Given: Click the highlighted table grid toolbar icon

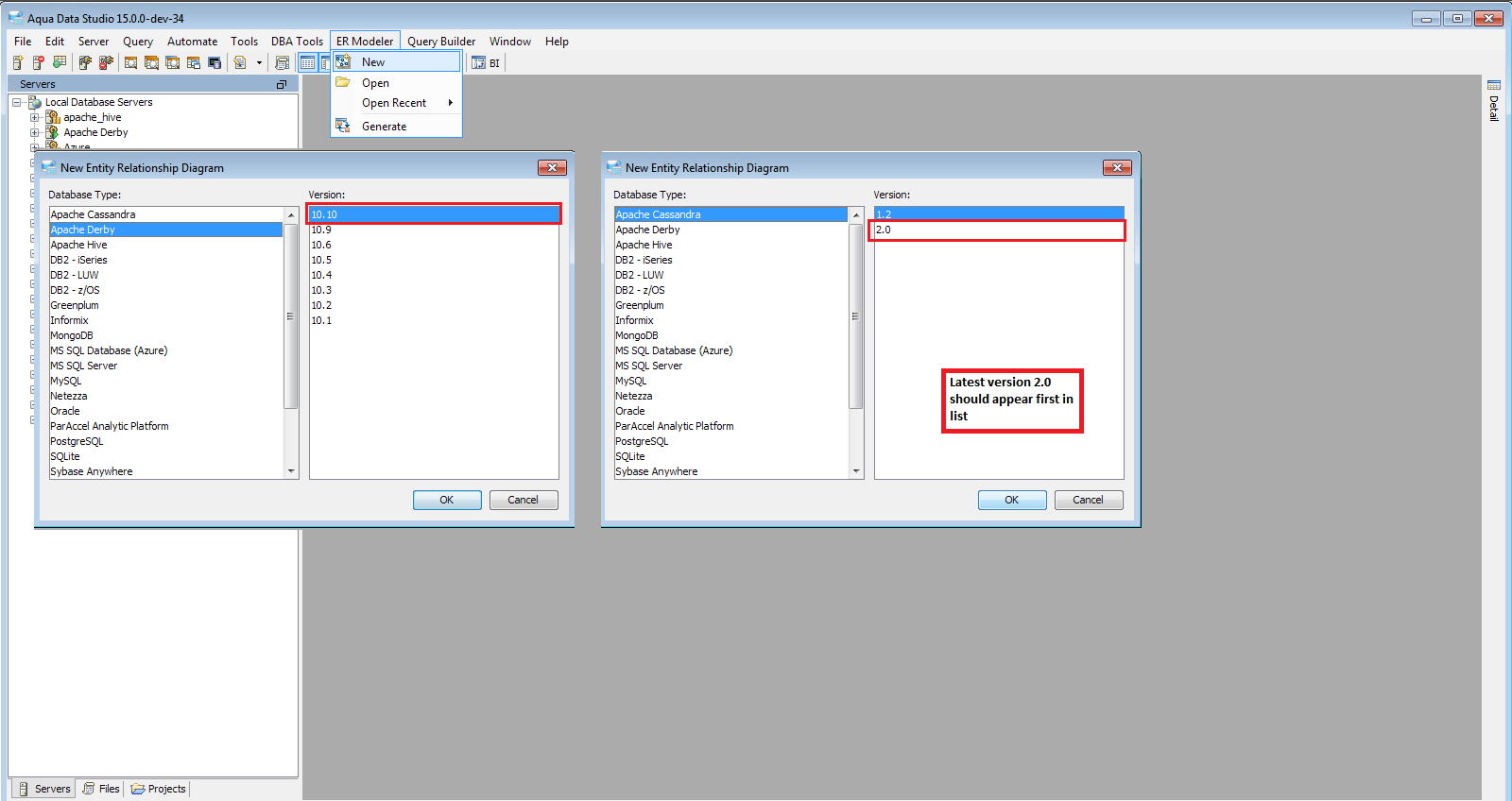Looking at the screenshot, I should tap(307, 62).
